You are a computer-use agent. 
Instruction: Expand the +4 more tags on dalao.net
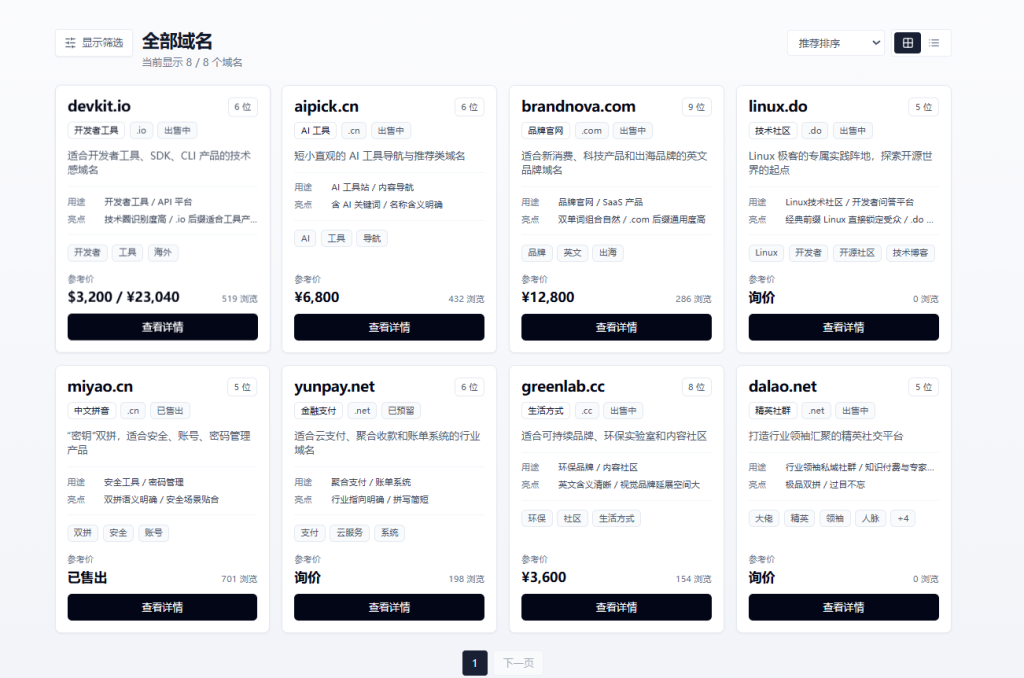pos(903,519)
